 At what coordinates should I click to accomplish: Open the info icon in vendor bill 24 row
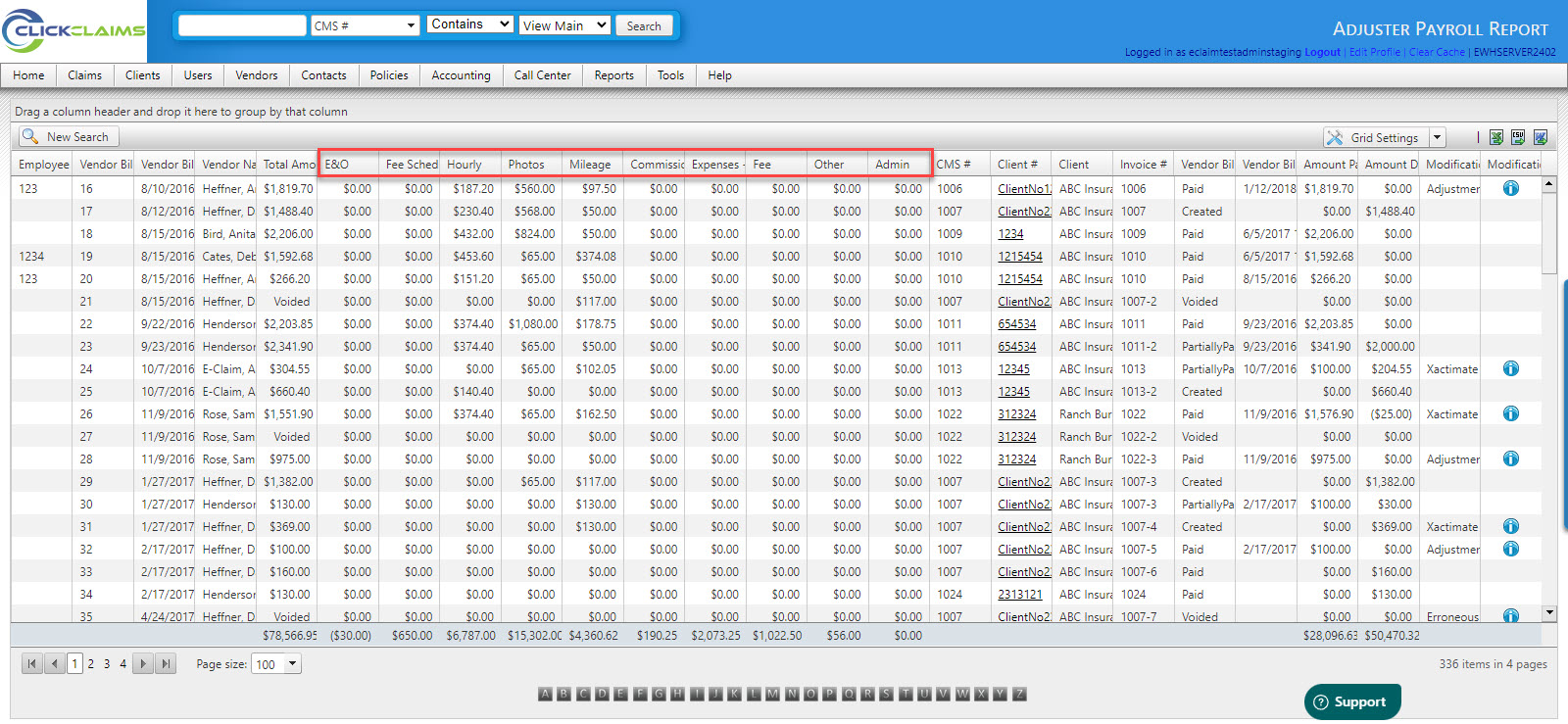coord(1511,368)
